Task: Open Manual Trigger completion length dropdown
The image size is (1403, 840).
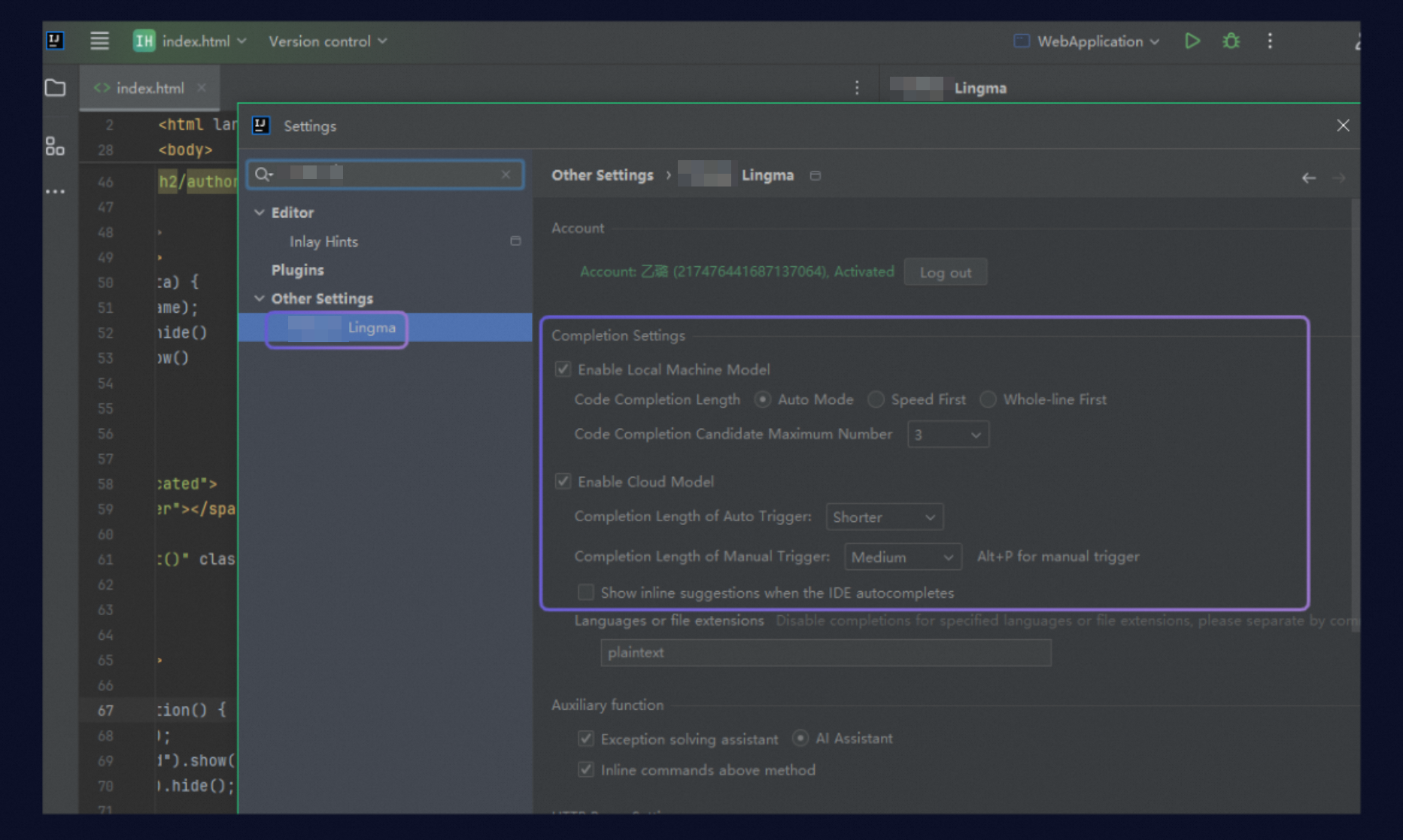Action: tap(903, 557)
